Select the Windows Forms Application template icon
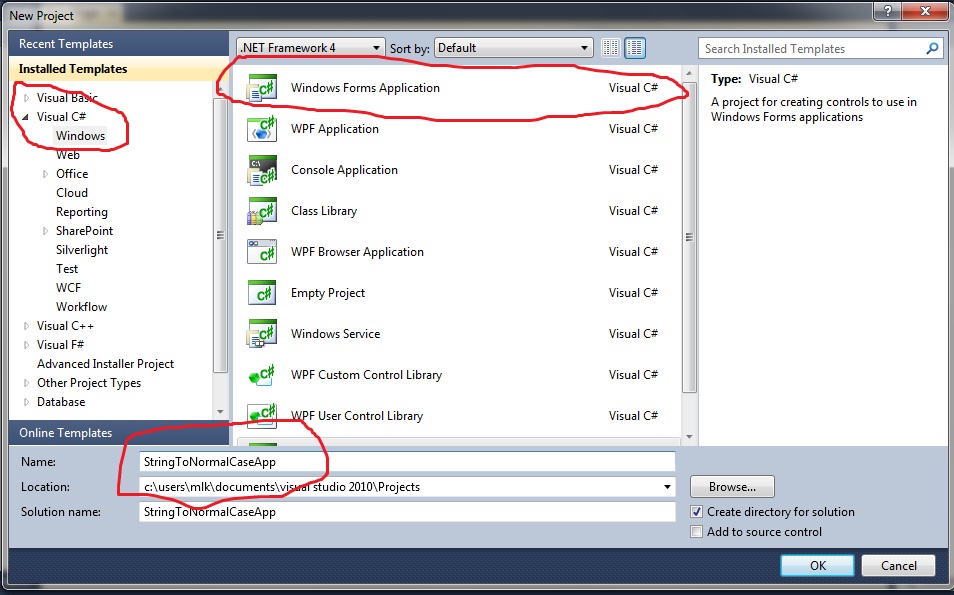Viewport: 954px width, 595px height. [x=262, y=88]
